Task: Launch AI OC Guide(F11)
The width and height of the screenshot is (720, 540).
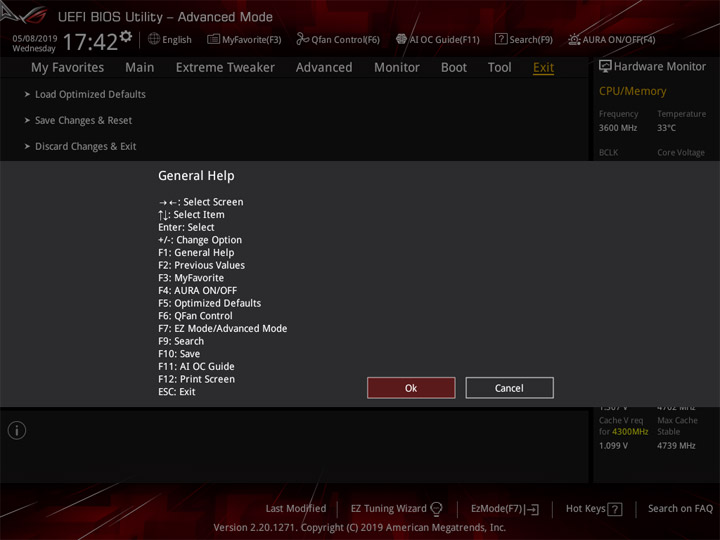Action: point(438,39)
